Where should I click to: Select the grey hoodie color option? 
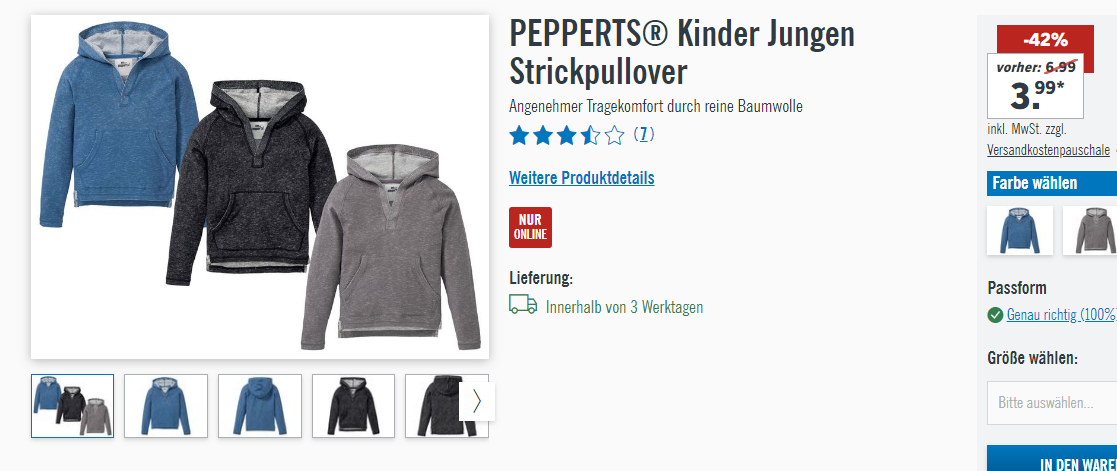click(1090, 230)
